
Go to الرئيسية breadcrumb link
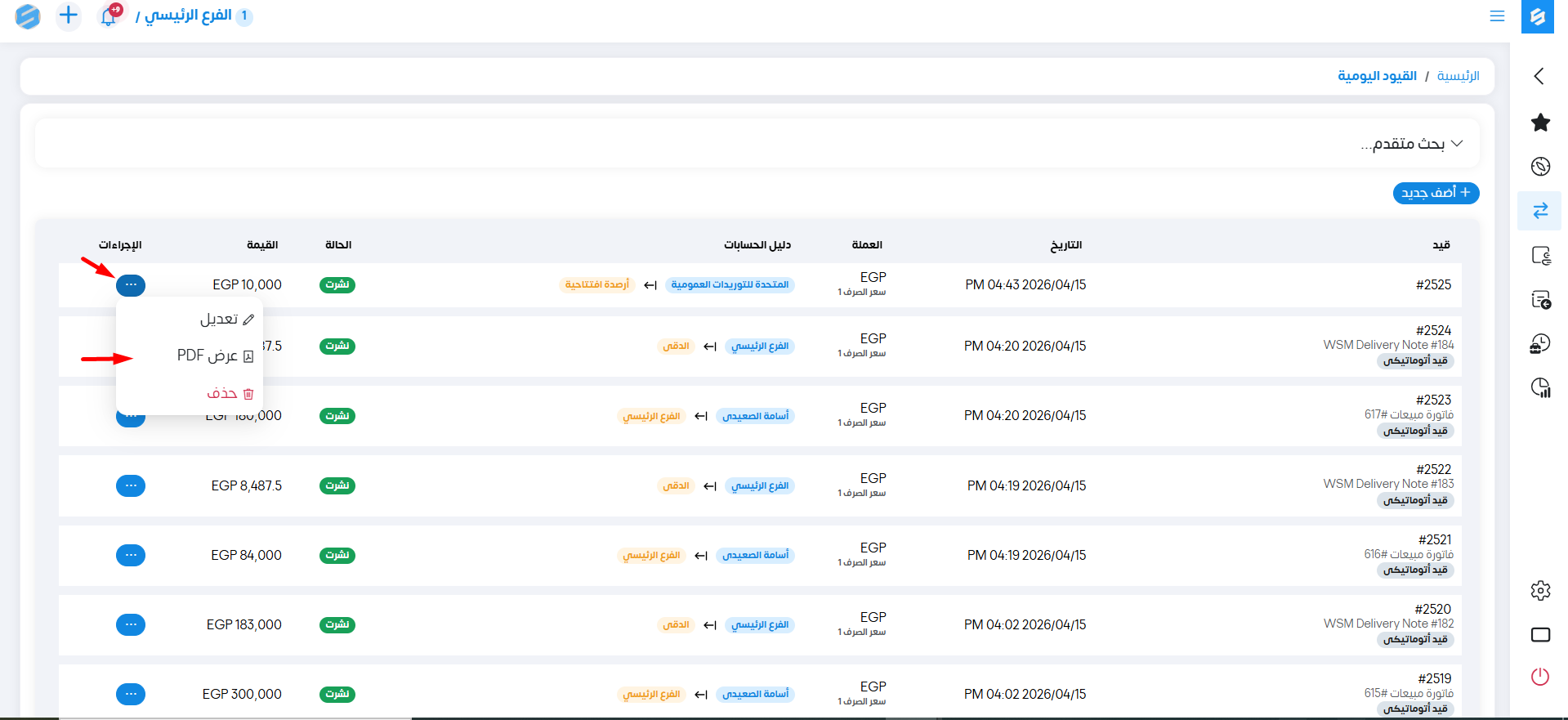click(x=1458, y=76)
